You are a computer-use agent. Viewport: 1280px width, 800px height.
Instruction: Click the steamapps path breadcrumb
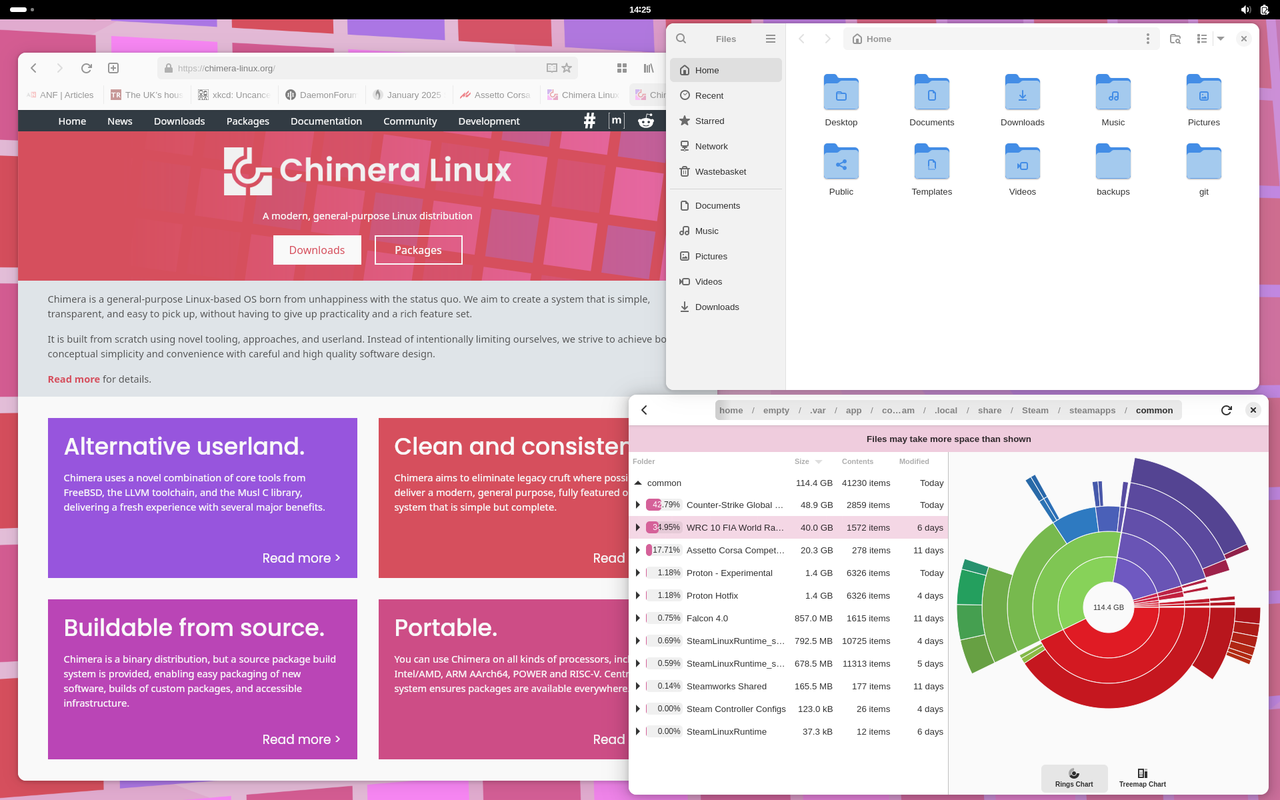point(1092,410)
